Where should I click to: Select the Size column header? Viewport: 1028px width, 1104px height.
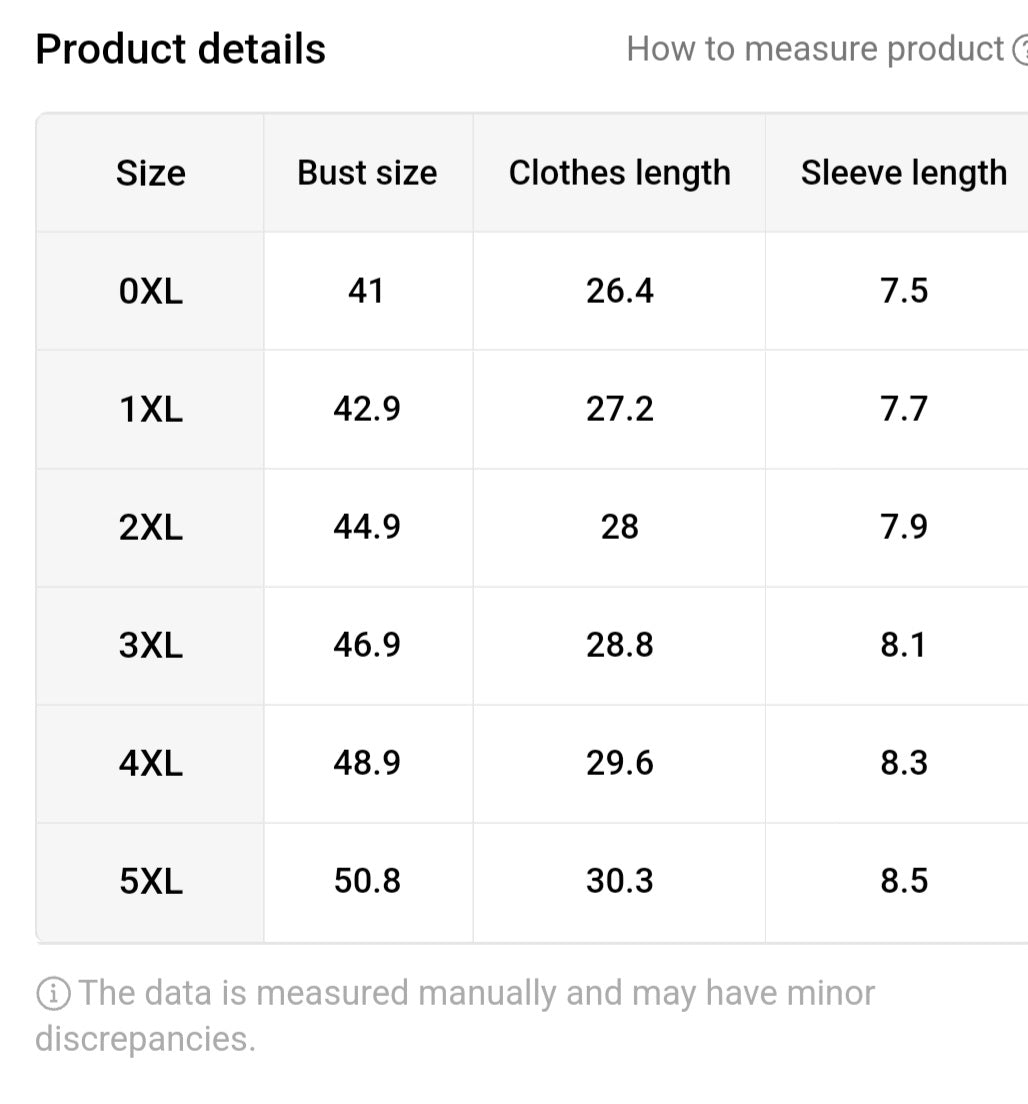151,173
